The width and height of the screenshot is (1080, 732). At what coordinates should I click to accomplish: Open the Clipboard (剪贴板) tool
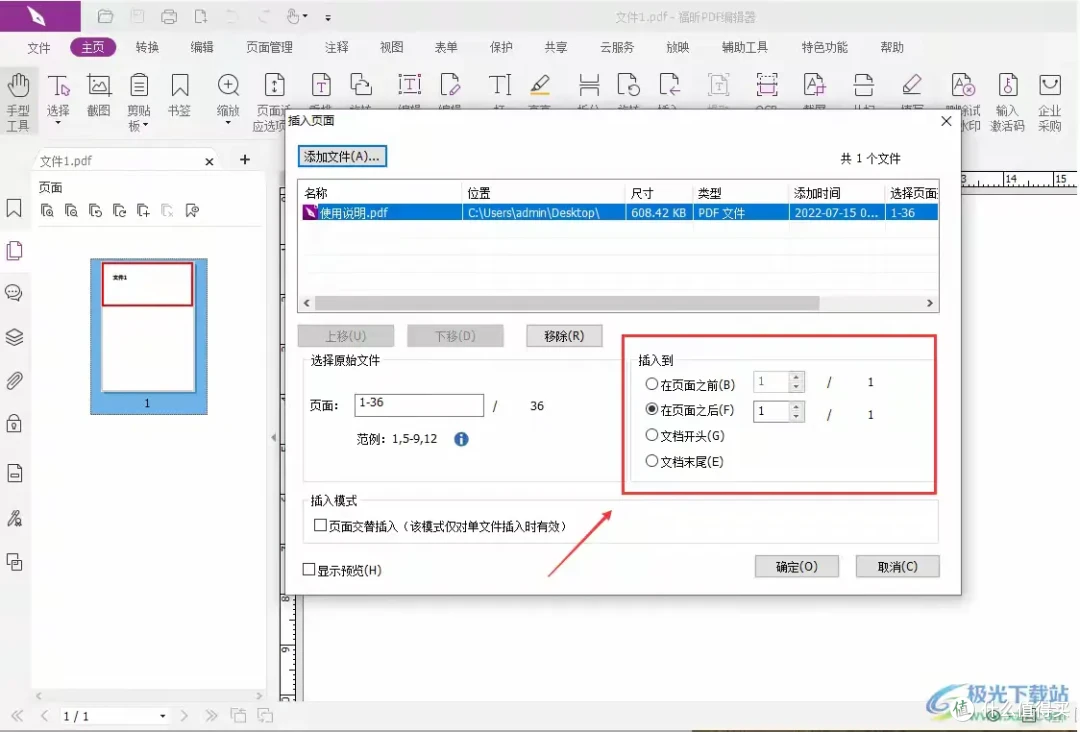click(x=138, y=86)
